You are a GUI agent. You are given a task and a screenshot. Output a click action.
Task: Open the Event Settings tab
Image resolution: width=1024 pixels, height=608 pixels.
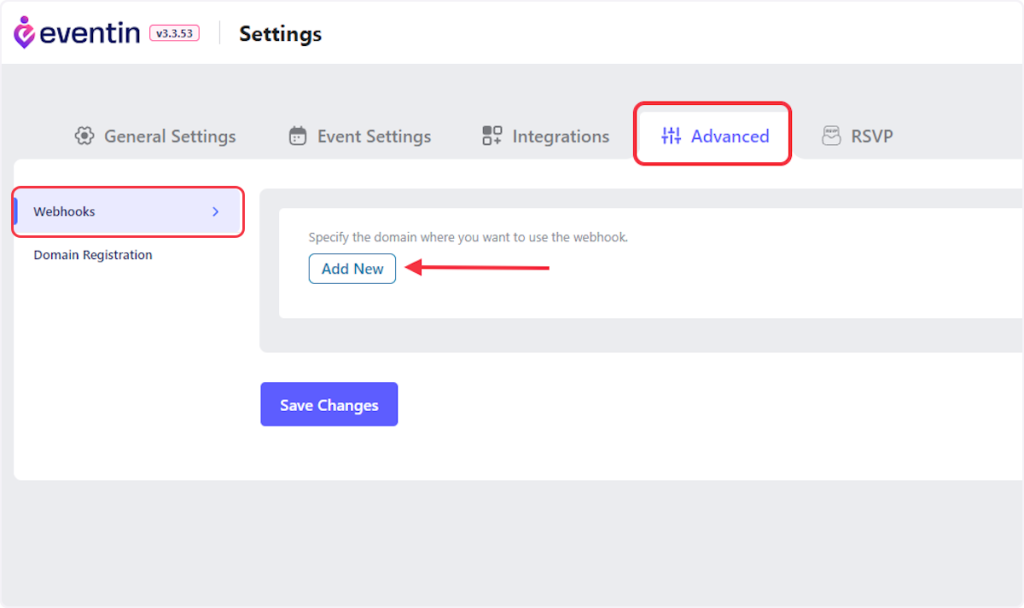tap(374, 136)
